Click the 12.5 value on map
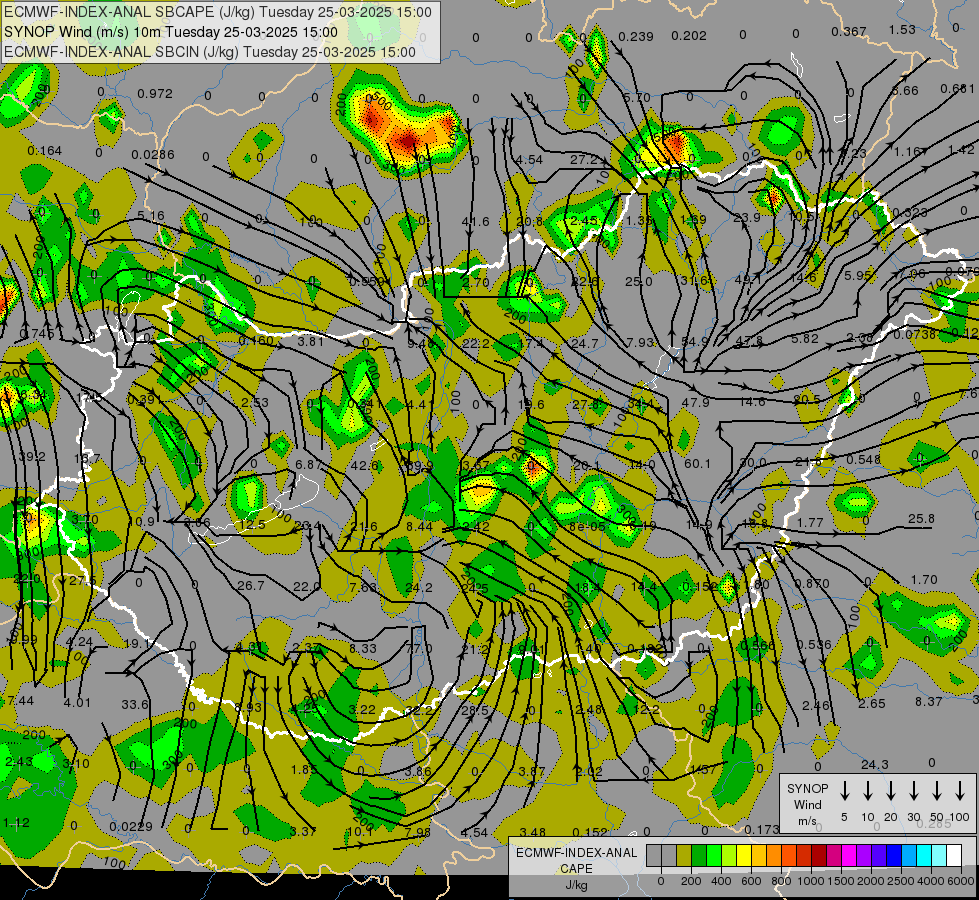979x900 pixels. [252, 525]
